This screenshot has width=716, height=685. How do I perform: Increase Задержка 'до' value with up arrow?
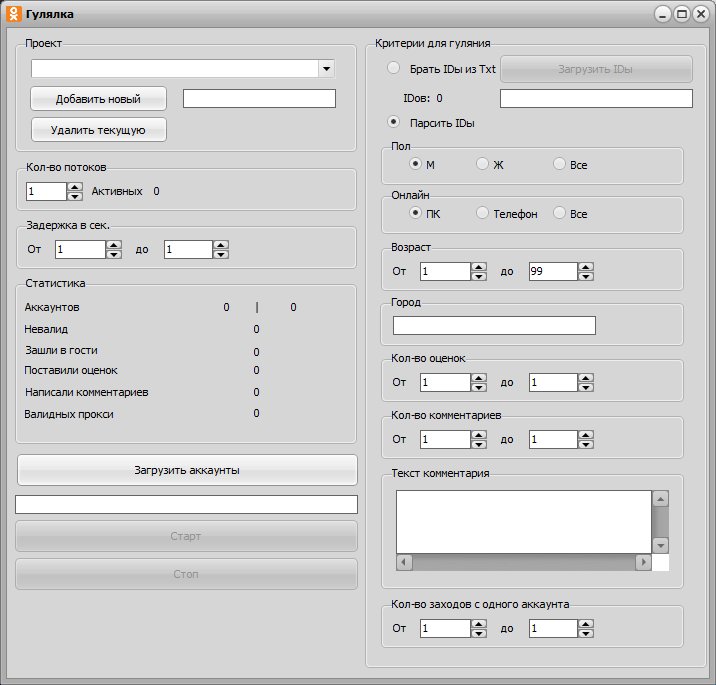(x=221, y=245)
